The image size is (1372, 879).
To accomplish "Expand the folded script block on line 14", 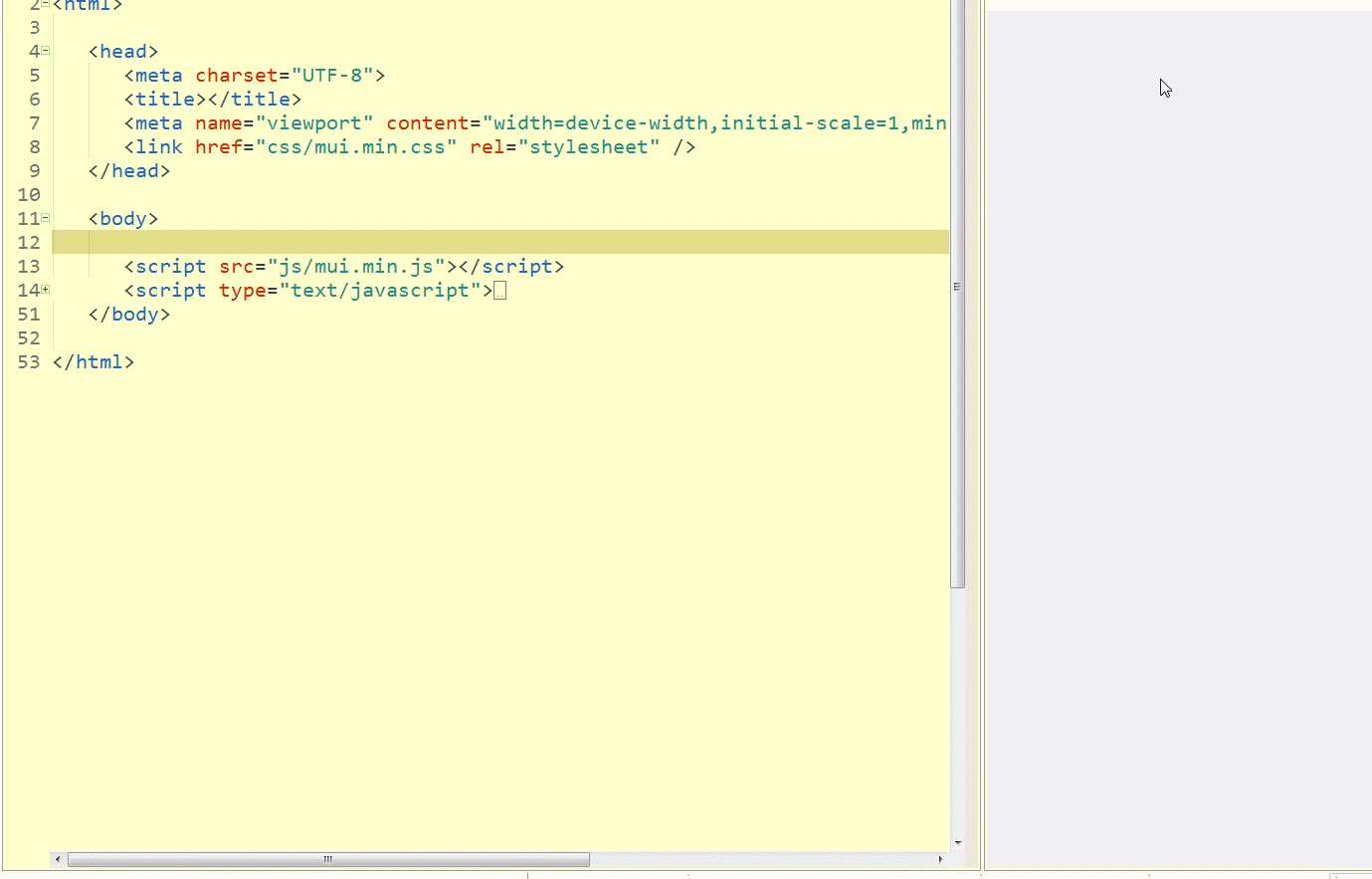I will pos(46,290).
